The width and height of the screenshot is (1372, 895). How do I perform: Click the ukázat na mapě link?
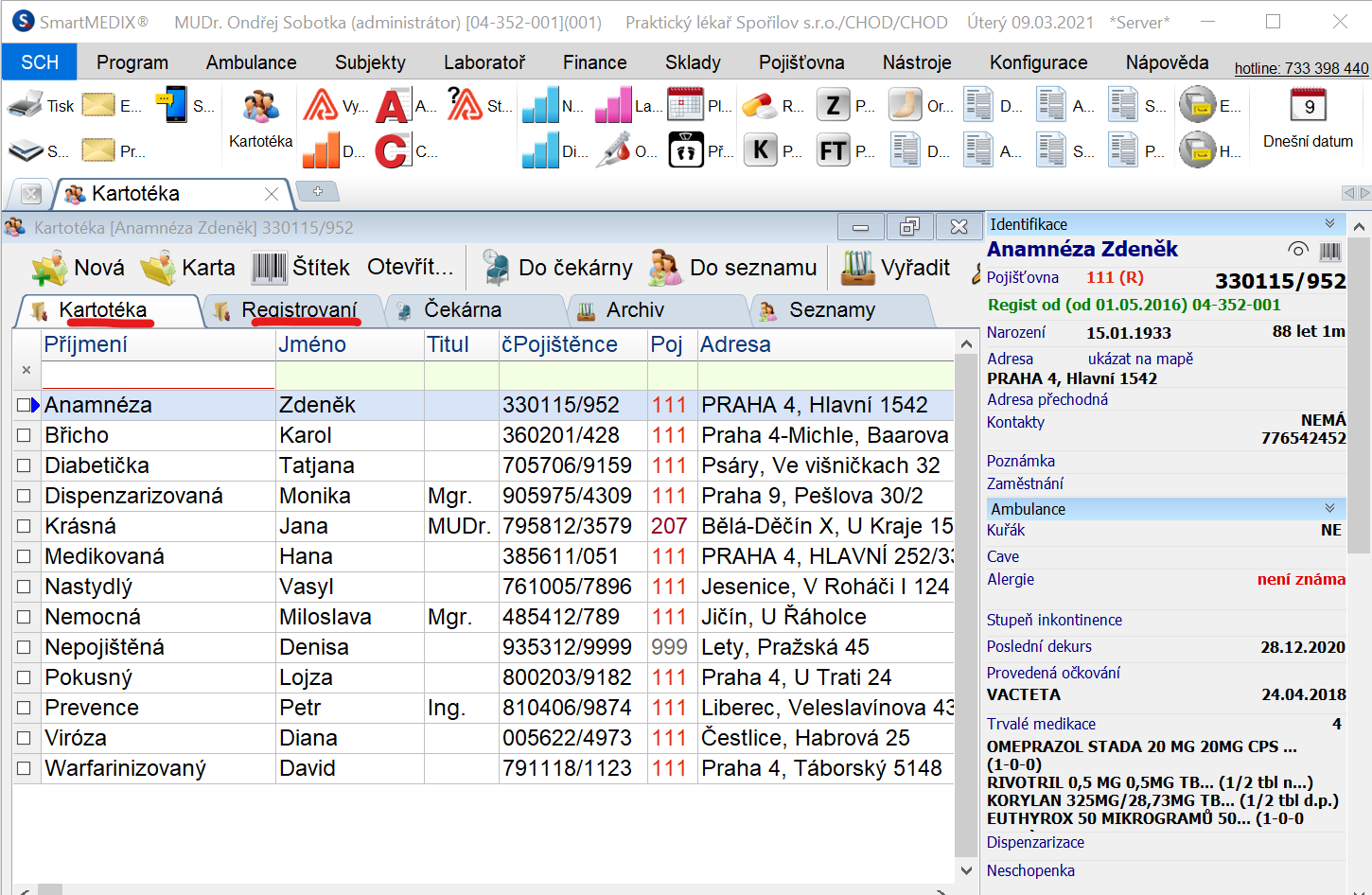pyautogui.click(x=1140, y=359)
